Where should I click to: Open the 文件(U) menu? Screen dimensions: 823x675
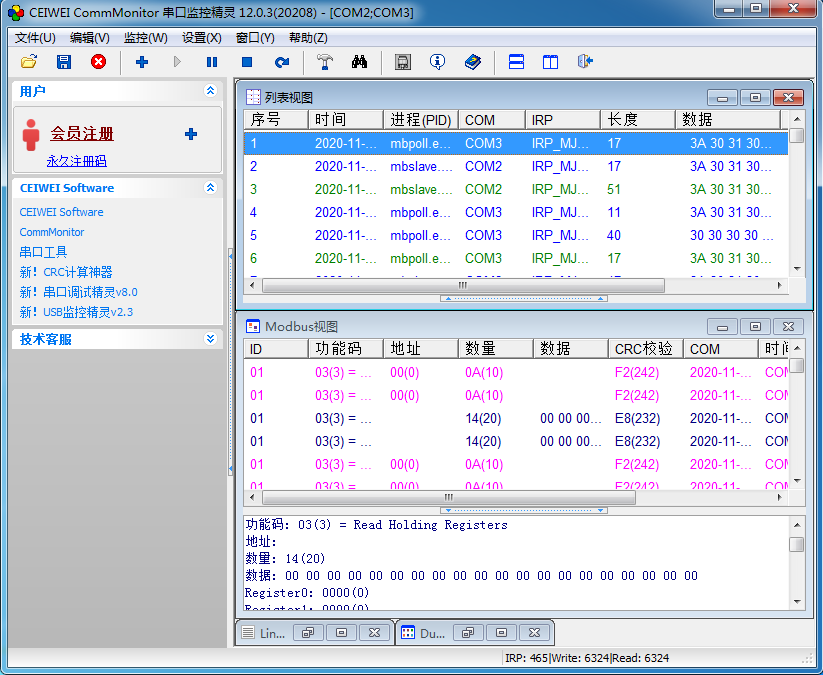click(35, 38)
